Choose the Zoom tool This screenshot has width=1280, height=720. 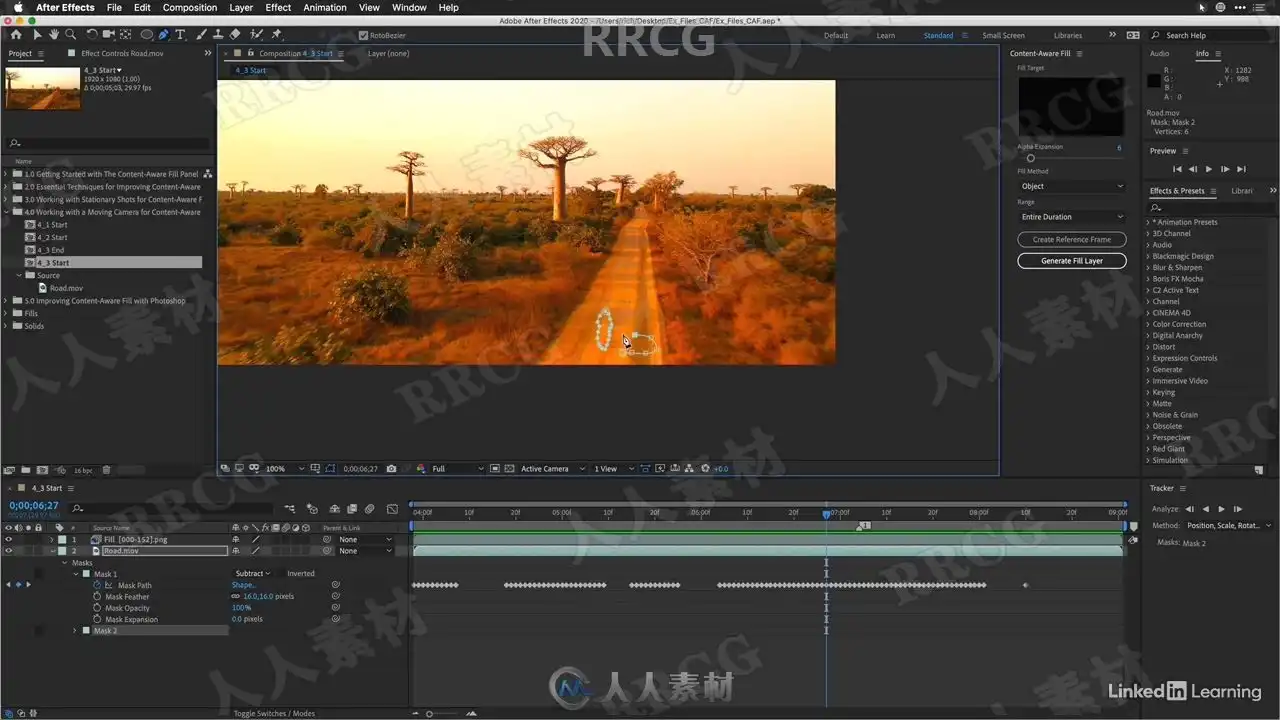[70, 35]
